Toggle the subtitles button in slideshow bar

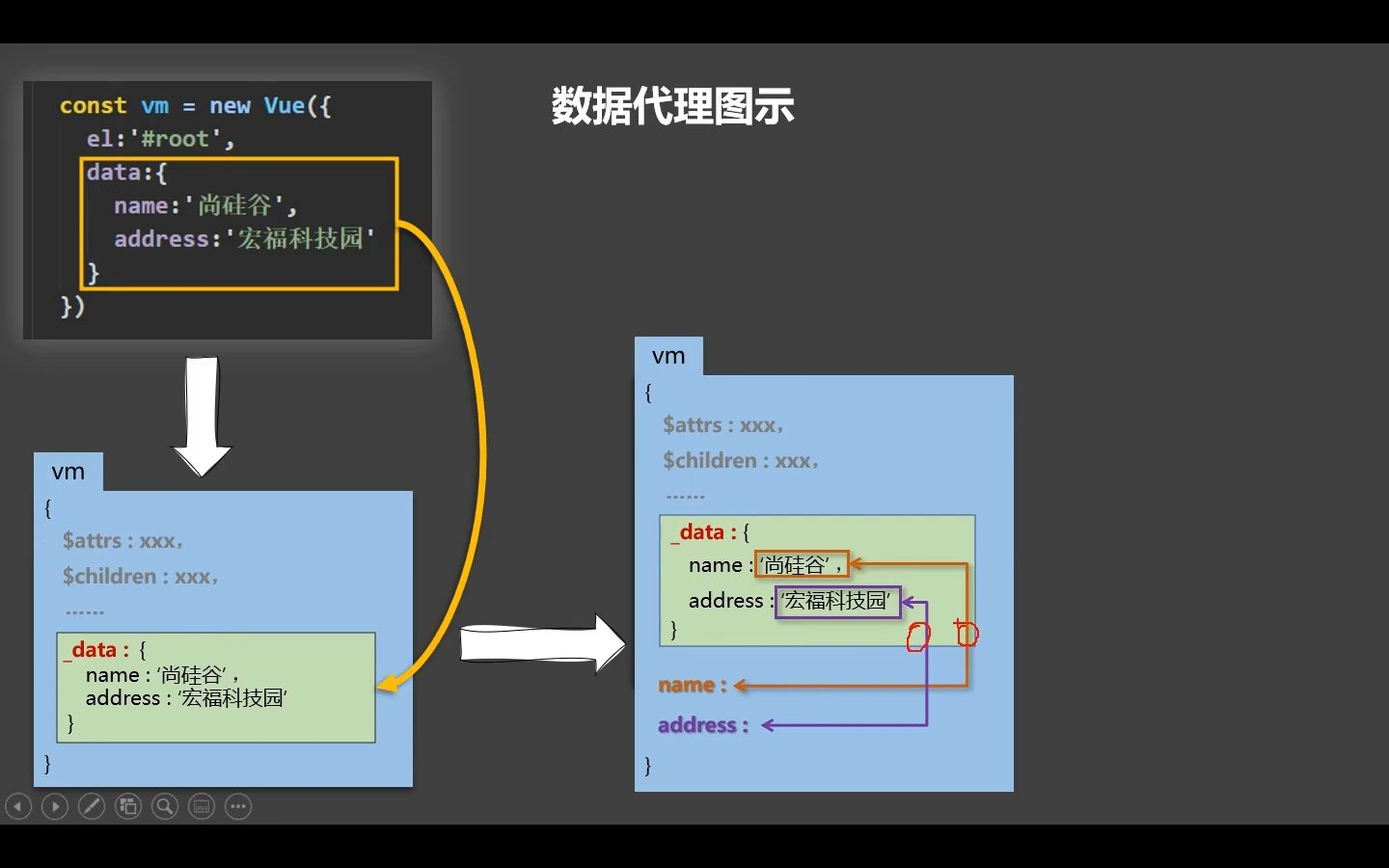tap(202, 806)
